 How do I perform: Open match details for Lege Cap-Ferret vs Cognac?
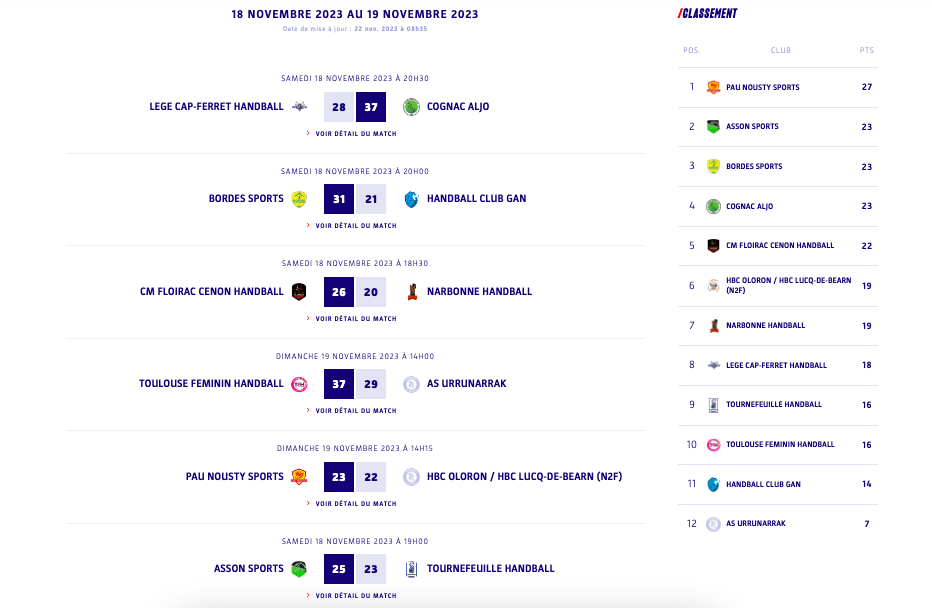(x=355, y=133)
